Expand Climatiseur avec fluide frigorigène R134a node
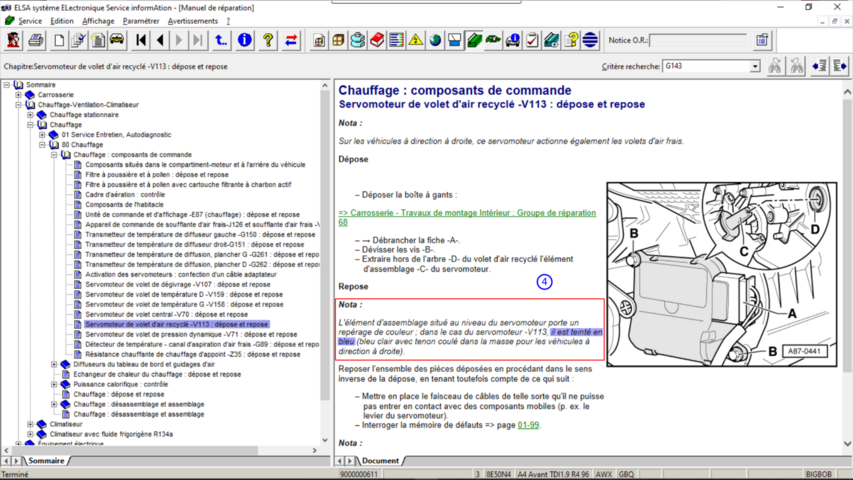 pos(30,434)
